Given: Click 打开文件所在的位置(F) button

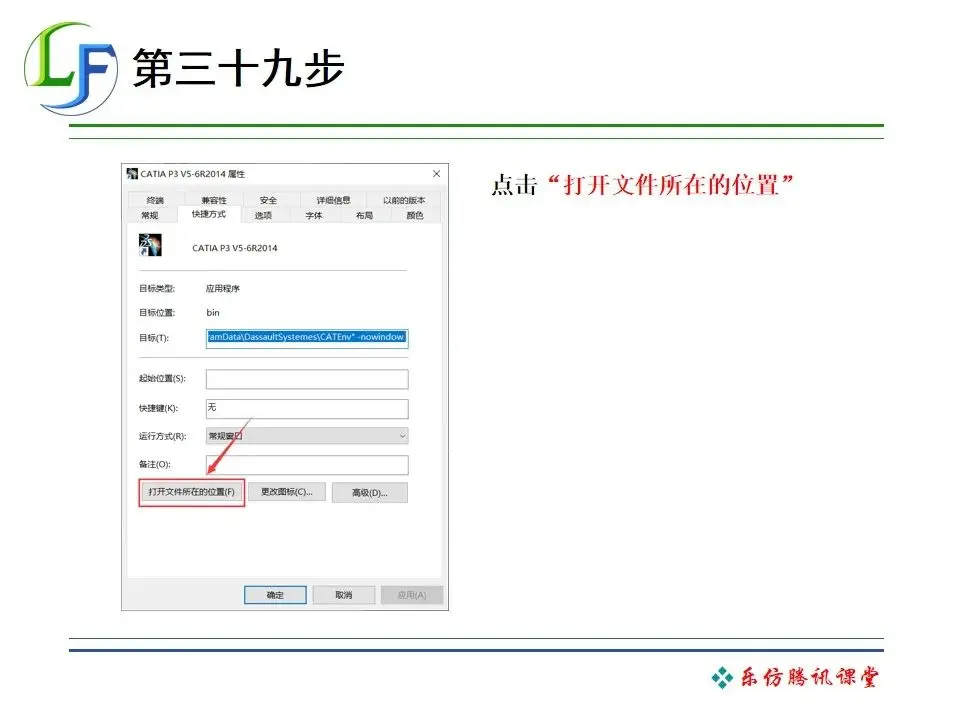Looking at the screenshot, I should (192, 492).
